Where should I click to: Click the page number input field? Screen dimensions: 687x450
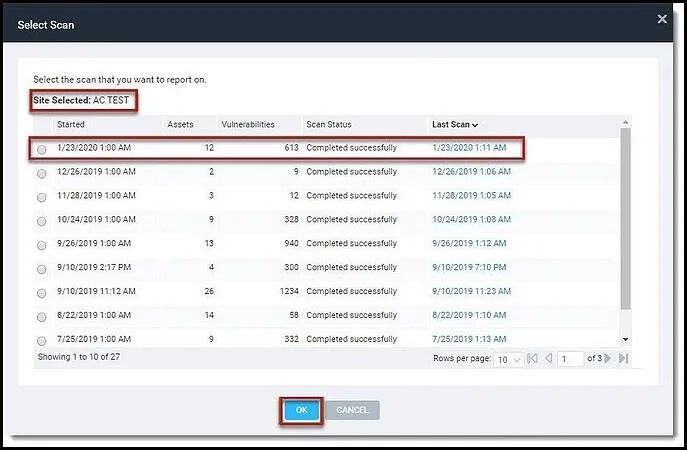click(570, 359)
